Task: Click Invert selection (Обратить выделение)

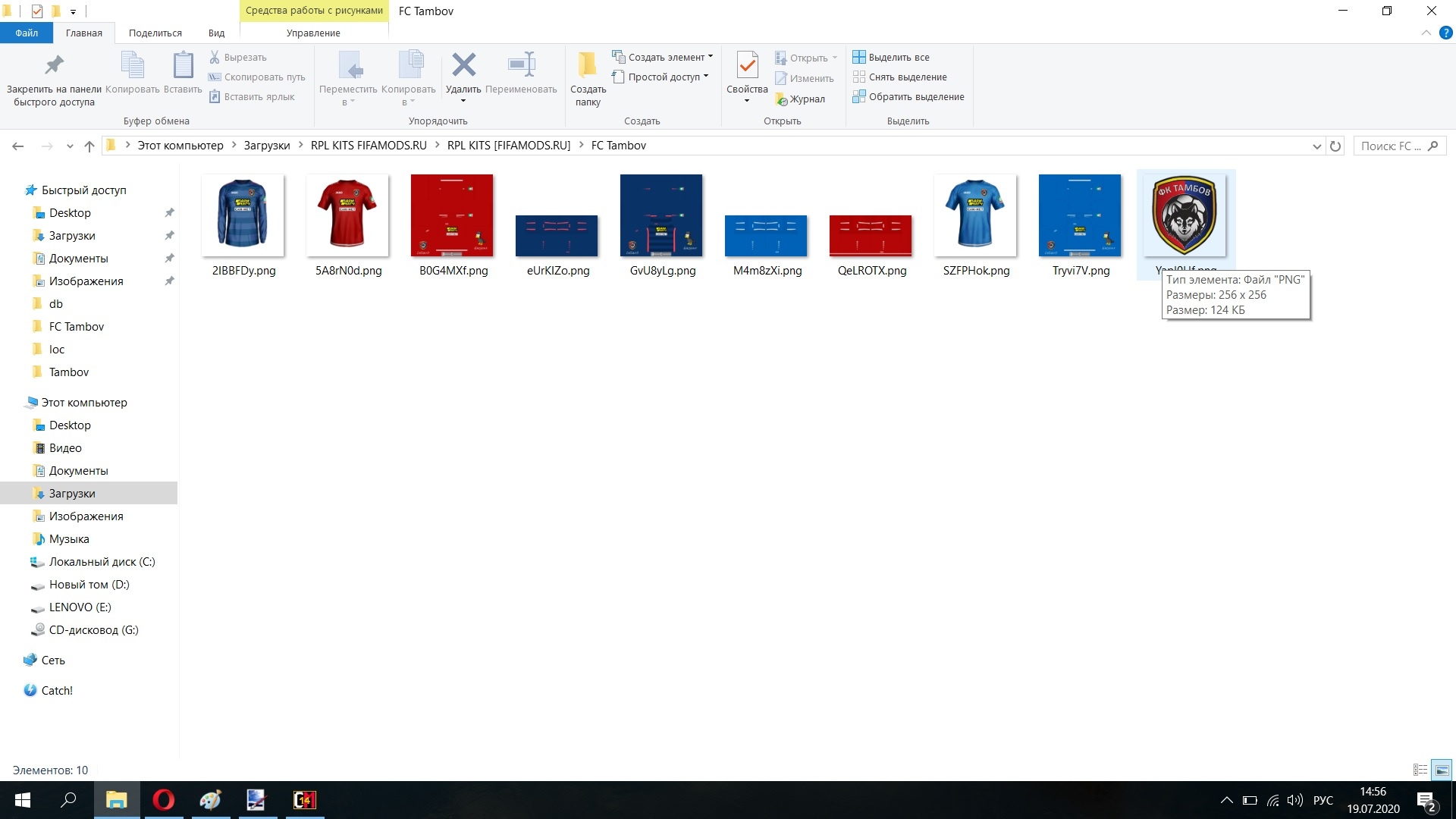Action: pos(908,96)
